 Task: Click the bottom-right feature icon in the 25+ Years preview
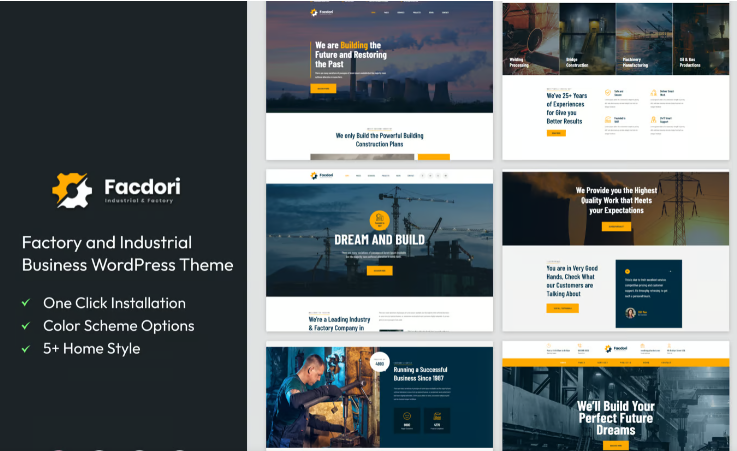653,119
